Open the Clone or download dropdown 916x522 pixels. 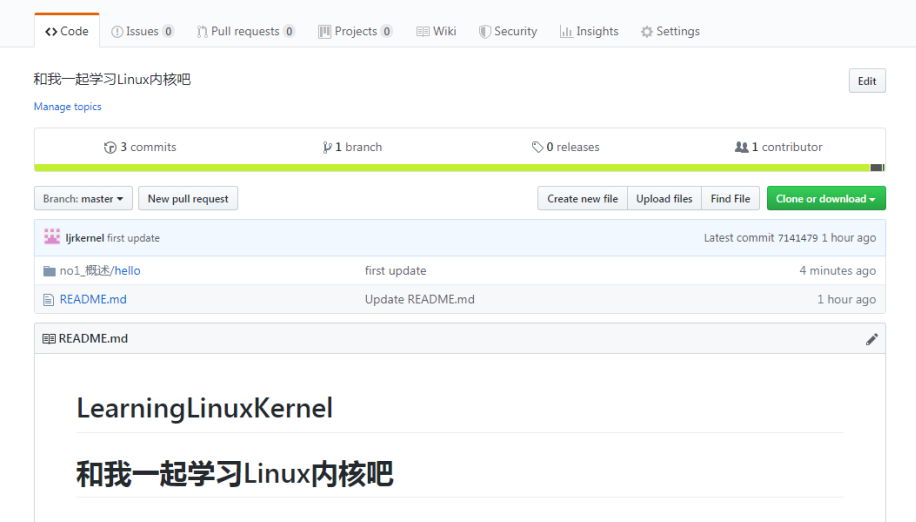pos(826,199)
